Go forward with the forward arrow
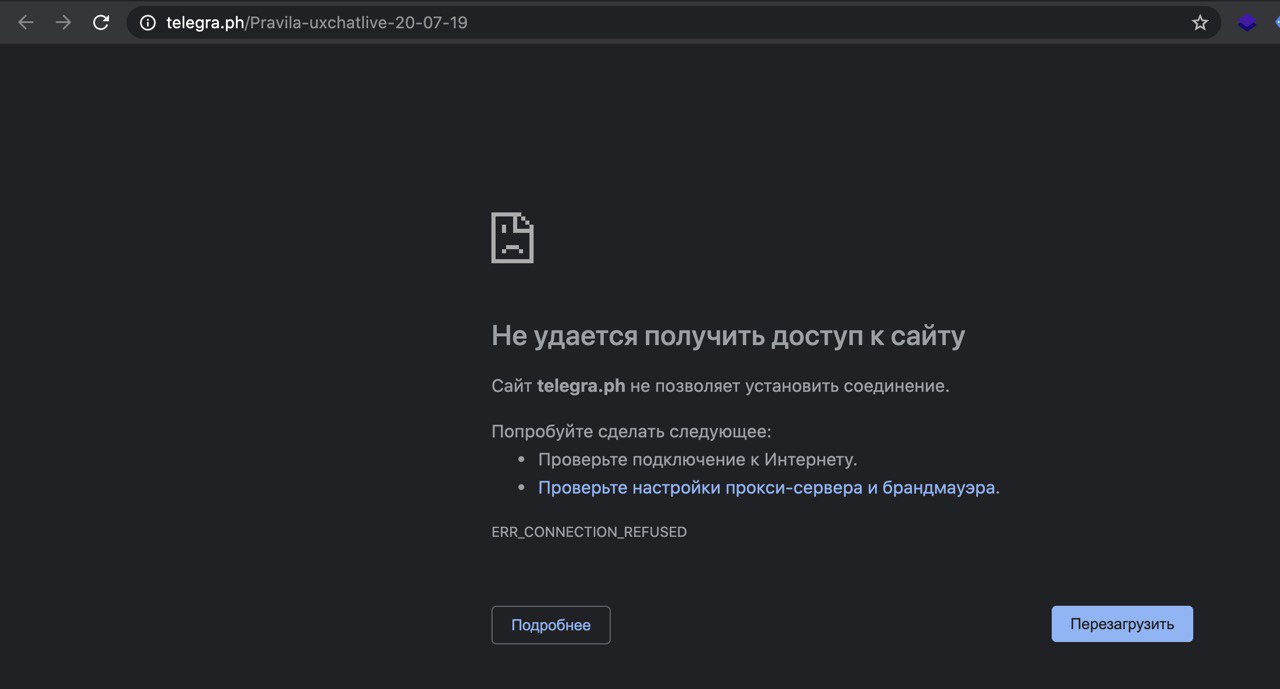Viewport: 1280px width, 689px height. [x=63, y=22]
